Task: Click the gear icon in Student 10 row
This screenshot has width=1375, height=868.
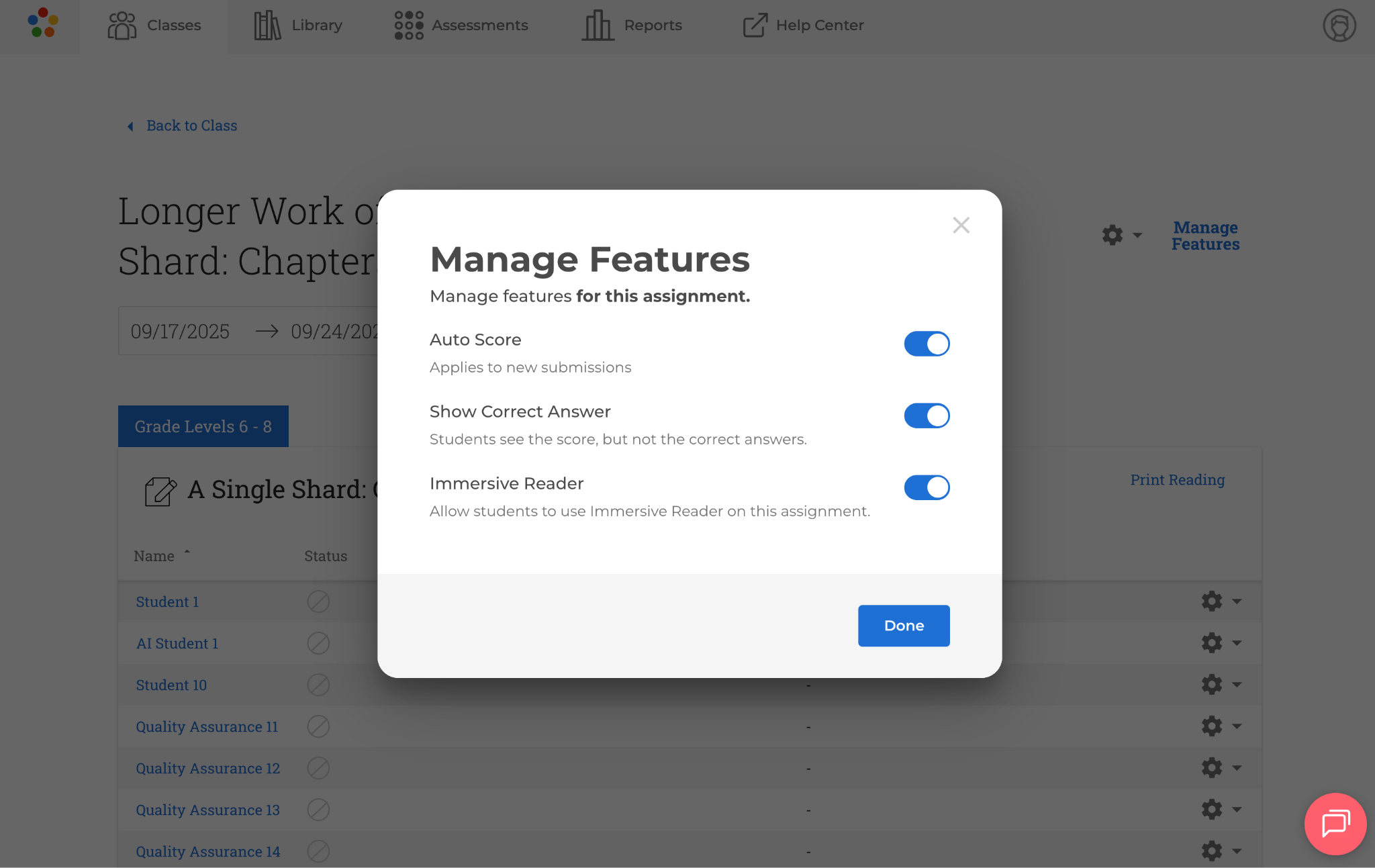Action: pos(1212,684)
